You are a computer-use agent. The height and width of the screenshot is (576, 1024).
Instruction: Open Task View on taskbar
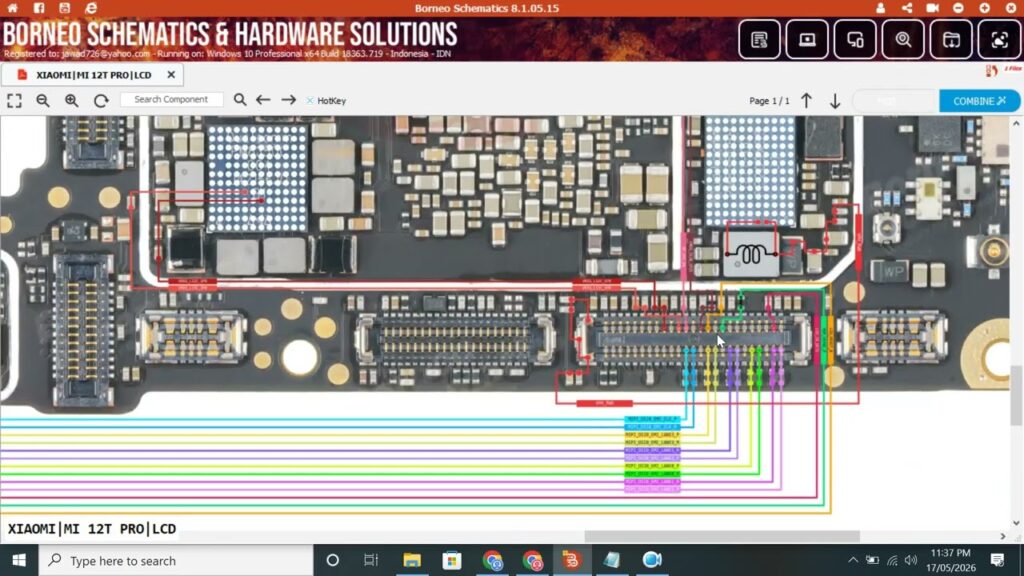pos(371,560)
